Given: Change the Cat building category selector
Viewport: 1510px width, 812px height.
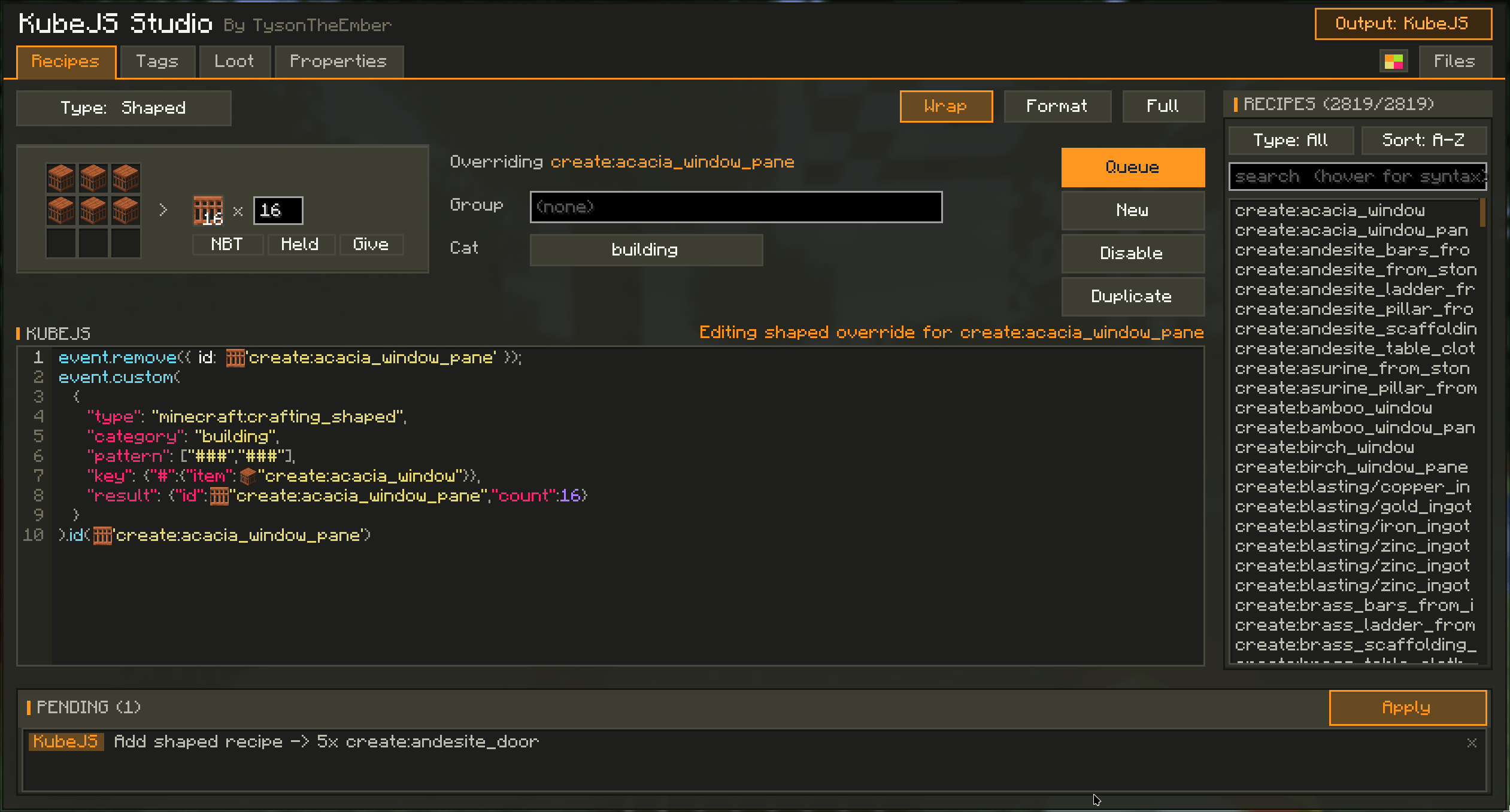Looking at the screenshot, I should (646, 250).
